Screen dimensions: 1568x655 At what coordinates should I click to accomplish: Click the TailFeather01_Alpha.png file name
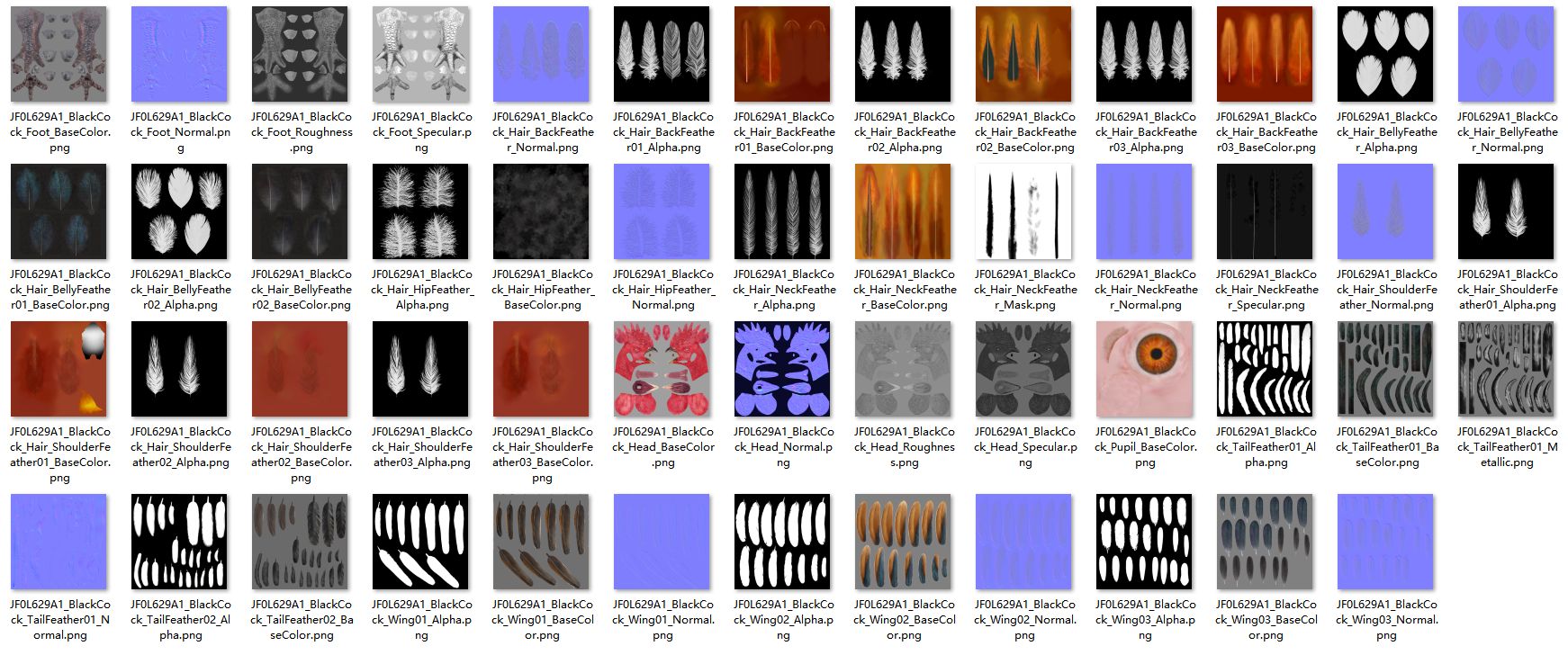[x=1266, y=447]
